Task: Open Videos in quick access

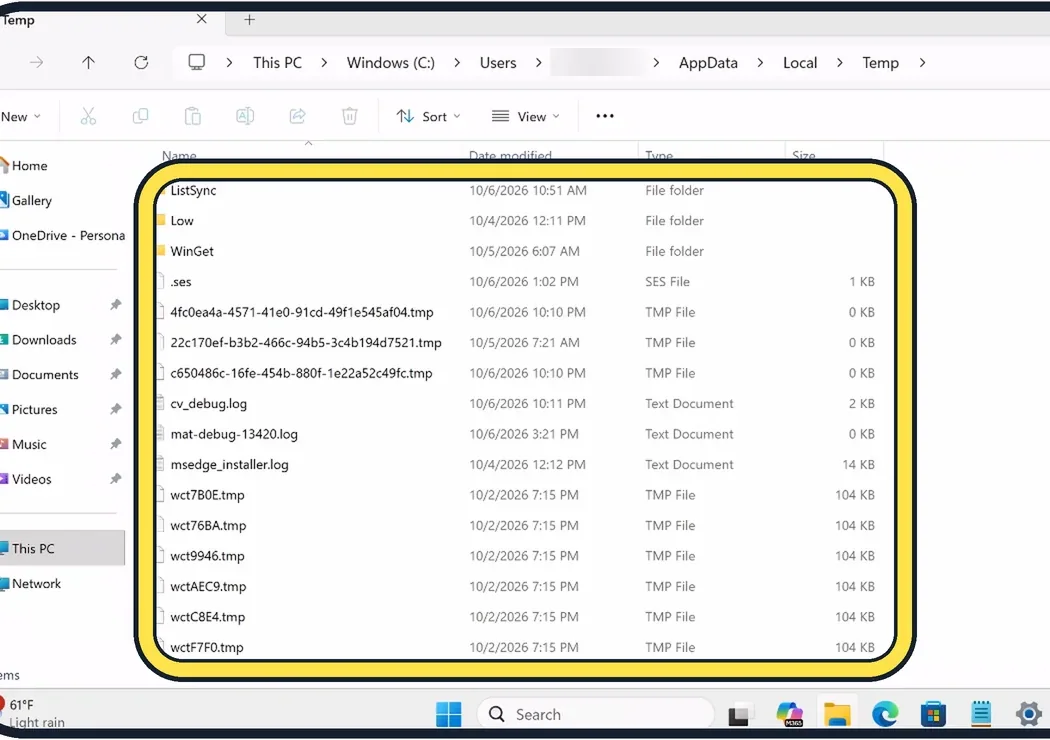Action: pyautogui.click(x=31, y=479)
